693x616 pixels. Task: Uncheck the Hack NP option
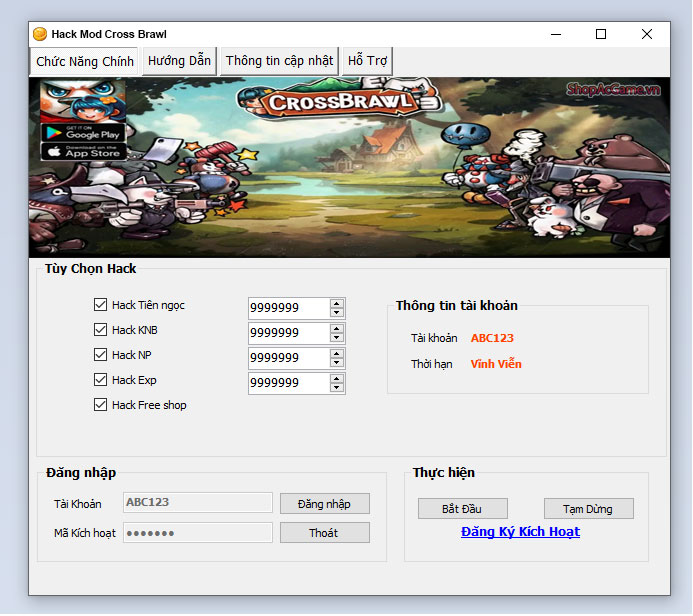point(100,354)
